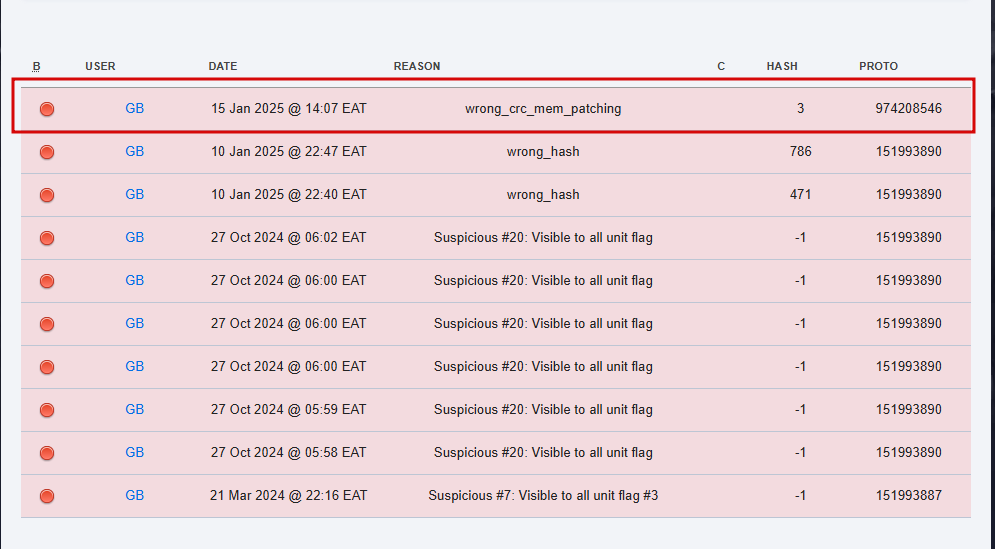The image size is (995, 549).
Task: Click the red status dot in the 14:07 row
Action: pos(47,109)
